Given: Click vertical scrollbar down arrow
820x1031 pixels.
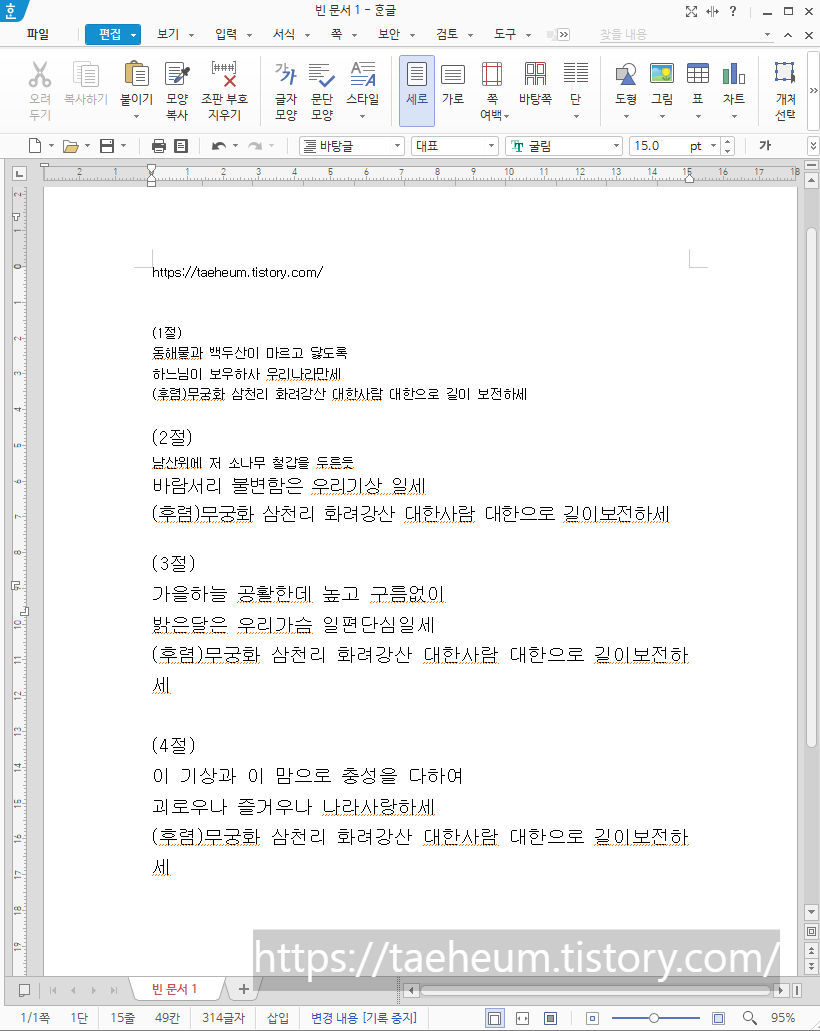Looking at the screenshot, I should pyautogui.click(x=811, y=912).
